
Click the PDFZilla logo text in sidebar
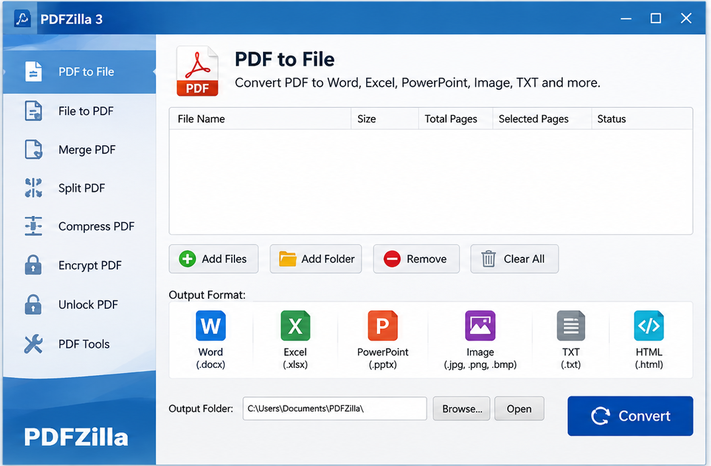[76, 437]
